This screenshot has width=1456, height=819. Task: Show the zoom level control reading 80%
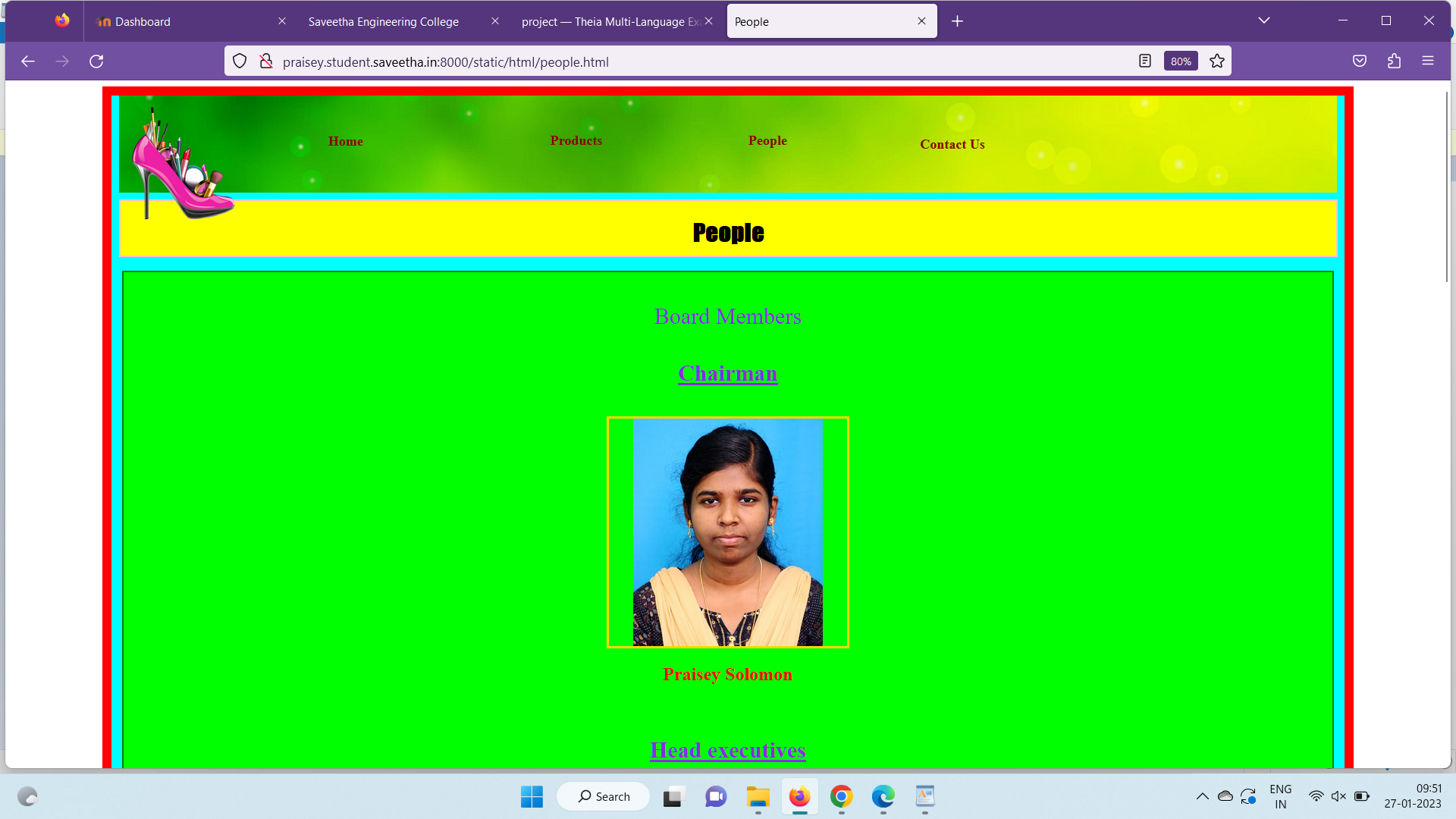tap(1180, 61)
